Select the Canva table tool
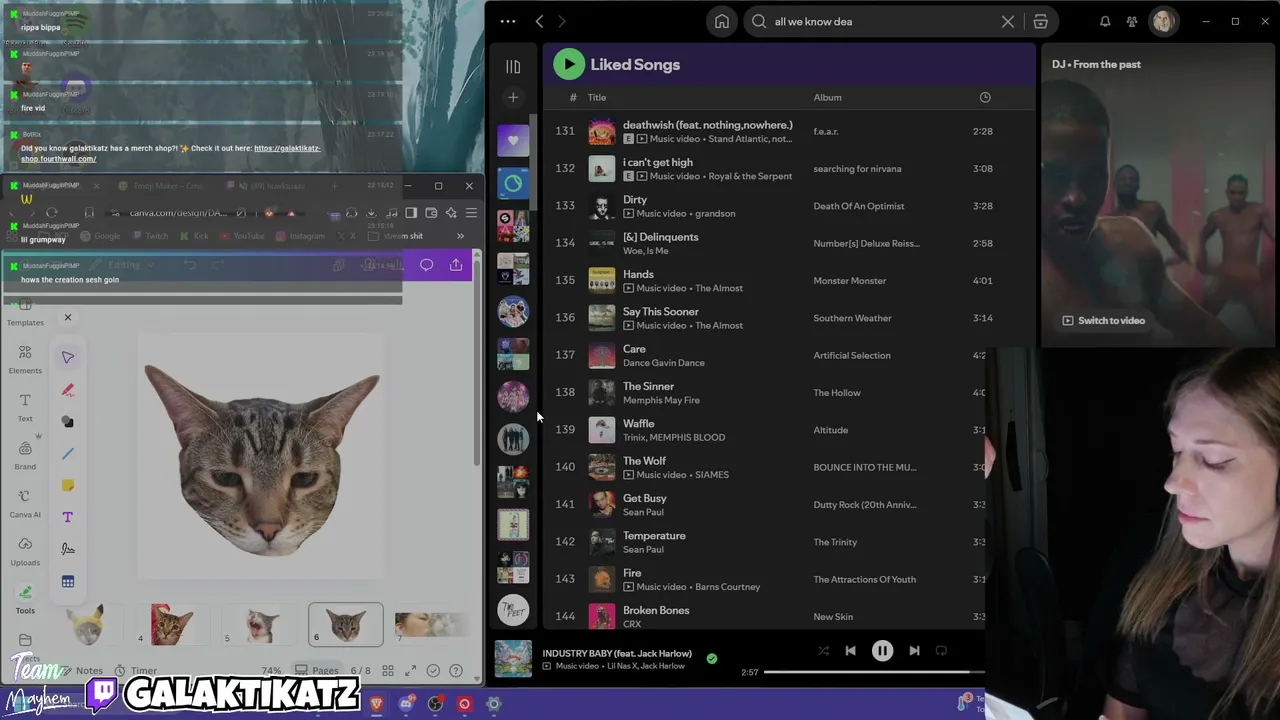The image size is (1280, 720). 68,581
